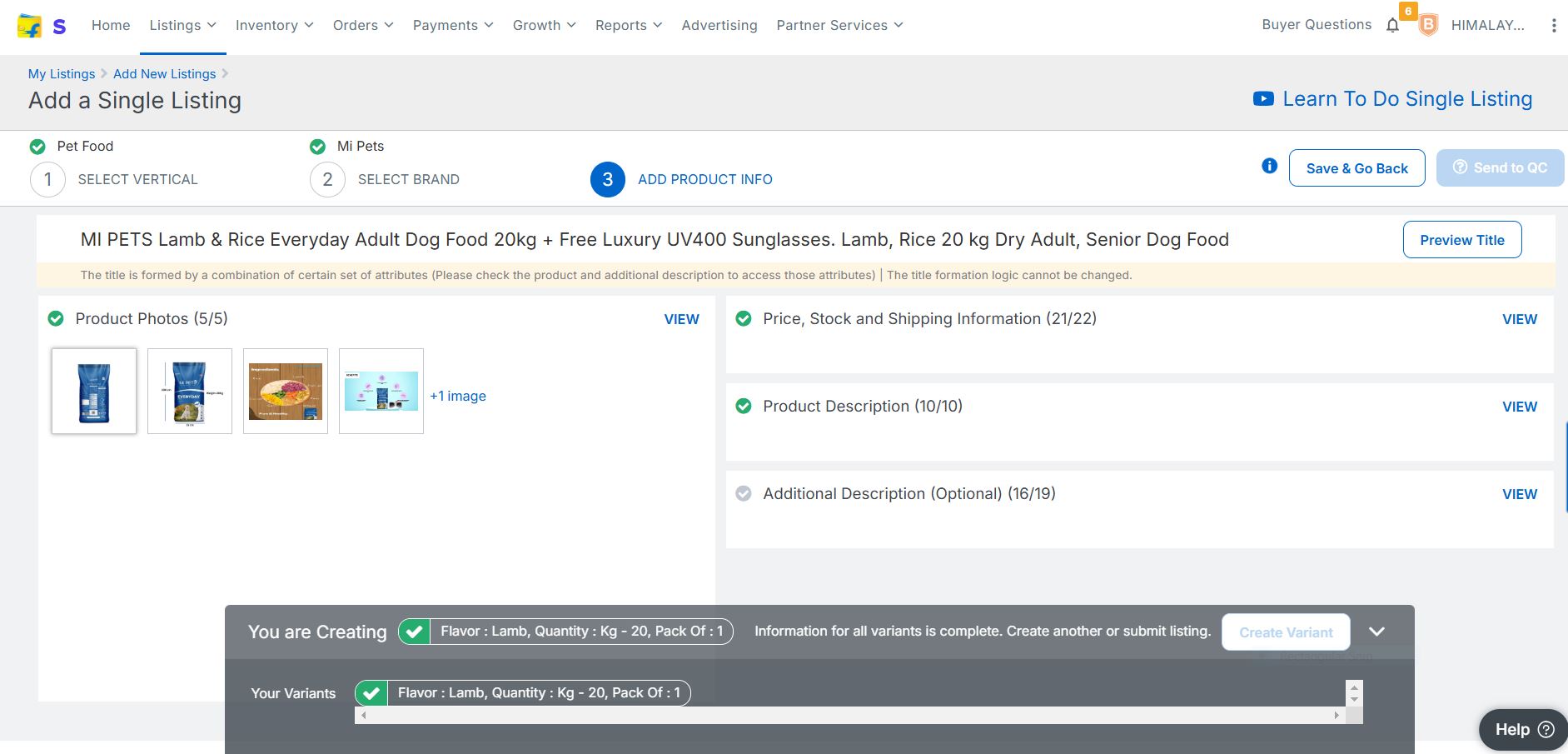The width and height of the screenshot is (1568, 754).
Task: Click step 1 circle Select Vertical
Action: [47, 179]
